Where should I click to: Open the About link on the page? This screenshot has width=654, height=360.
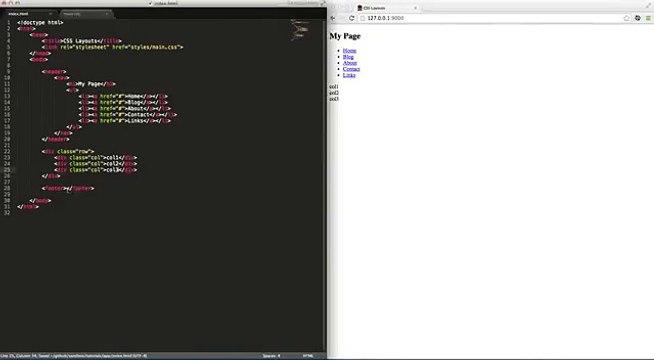click(350, 63)
